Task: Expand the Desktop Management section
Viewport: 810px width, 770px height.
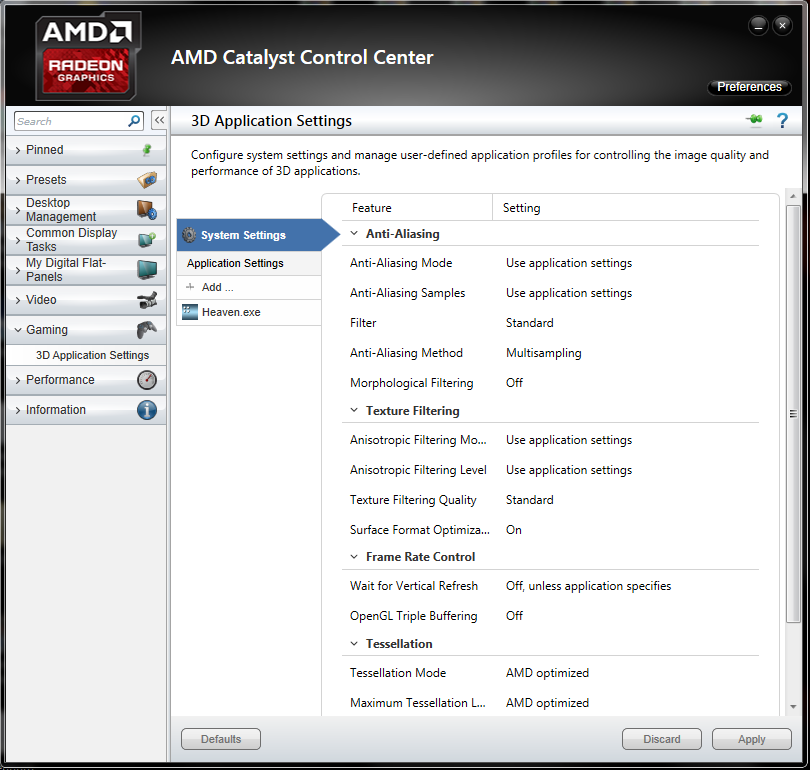Action: pos(18,210)
